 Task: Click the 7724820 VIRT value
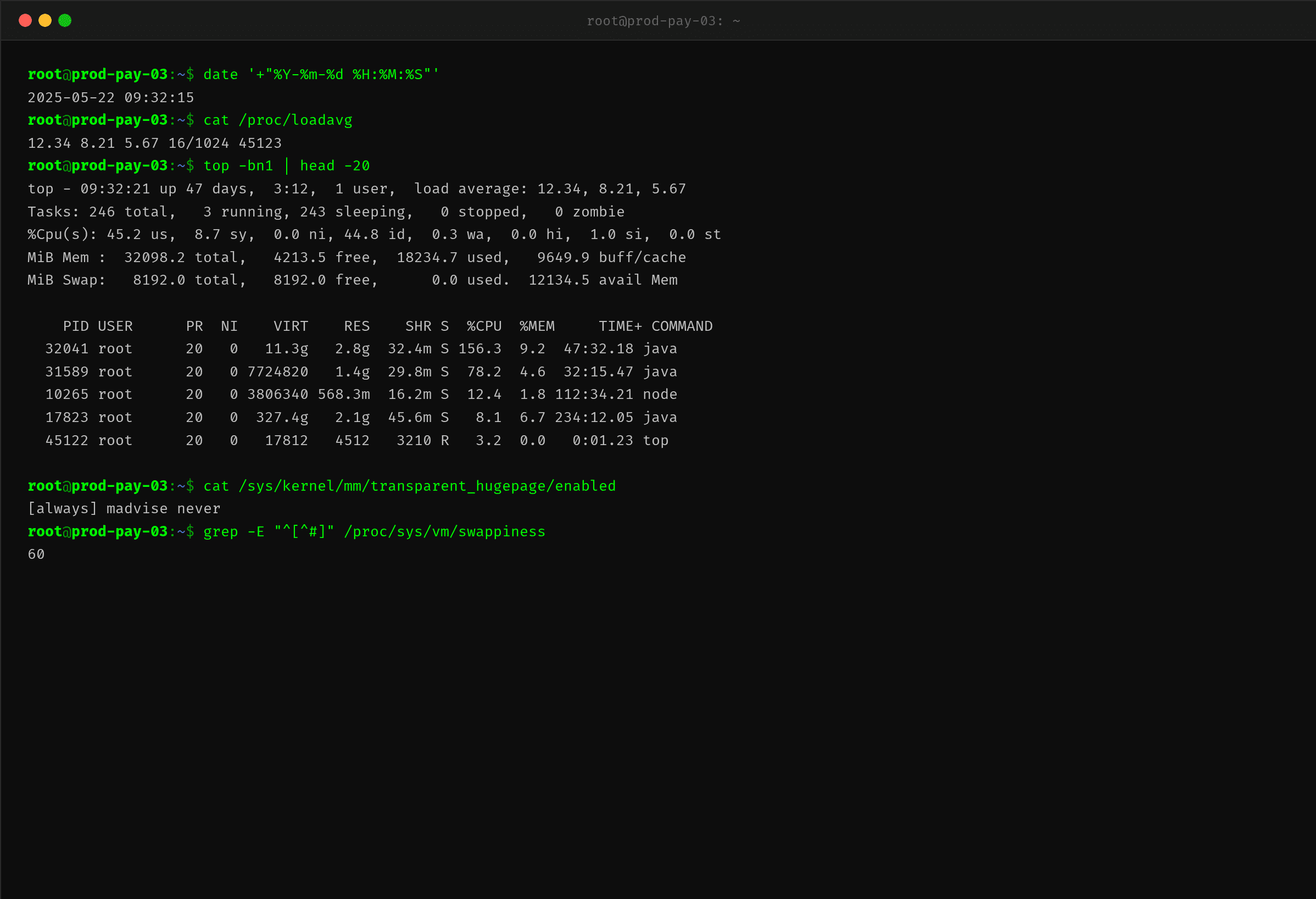coord(277,371)
